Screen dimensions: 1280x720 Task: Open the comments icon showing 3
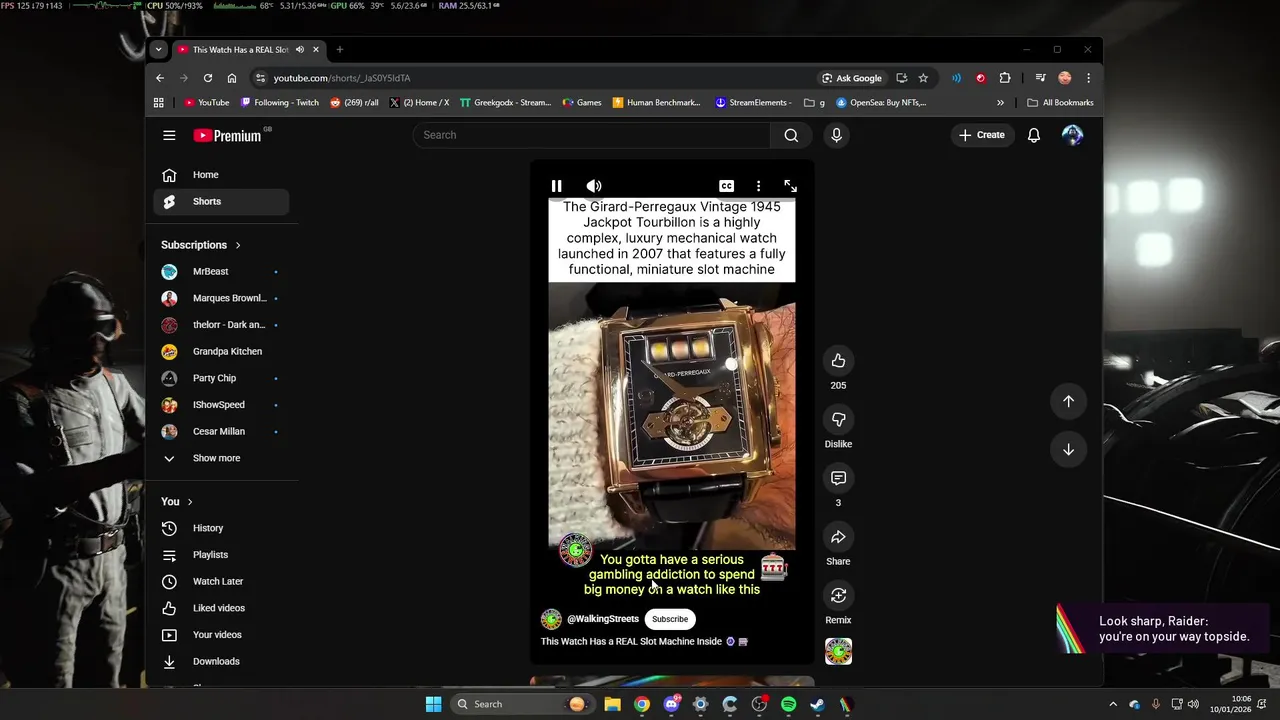point(838,479)
